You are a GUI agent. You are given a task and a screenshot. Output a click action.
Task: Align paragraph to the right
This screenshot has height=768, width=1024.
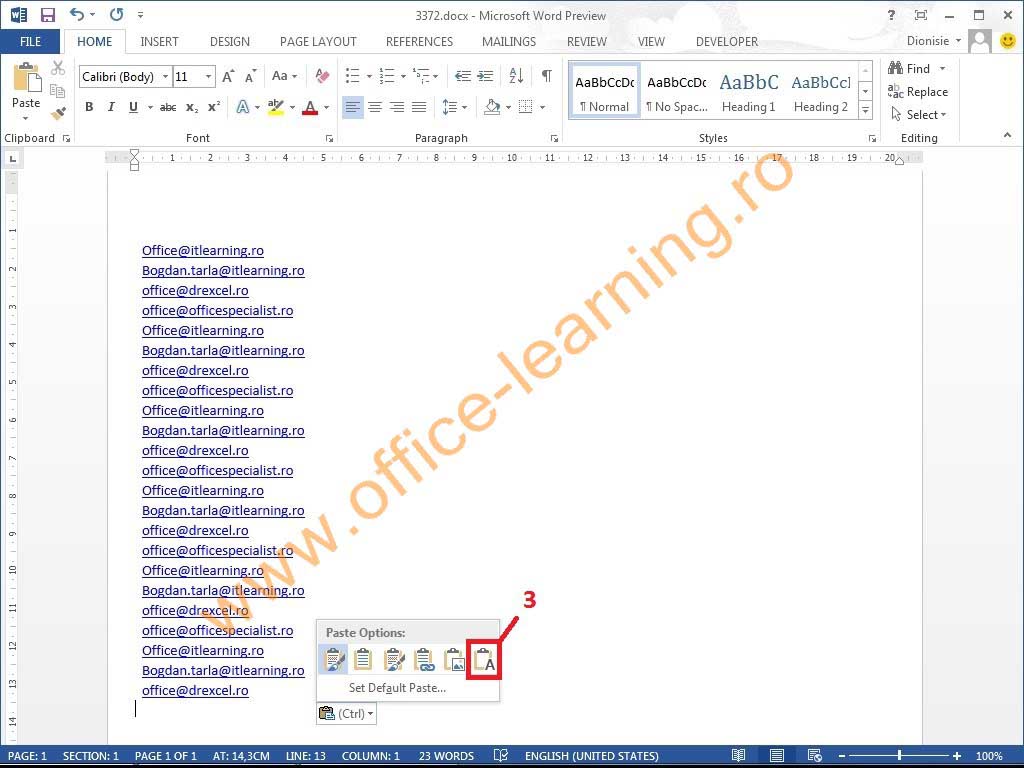tap(397, 107)
